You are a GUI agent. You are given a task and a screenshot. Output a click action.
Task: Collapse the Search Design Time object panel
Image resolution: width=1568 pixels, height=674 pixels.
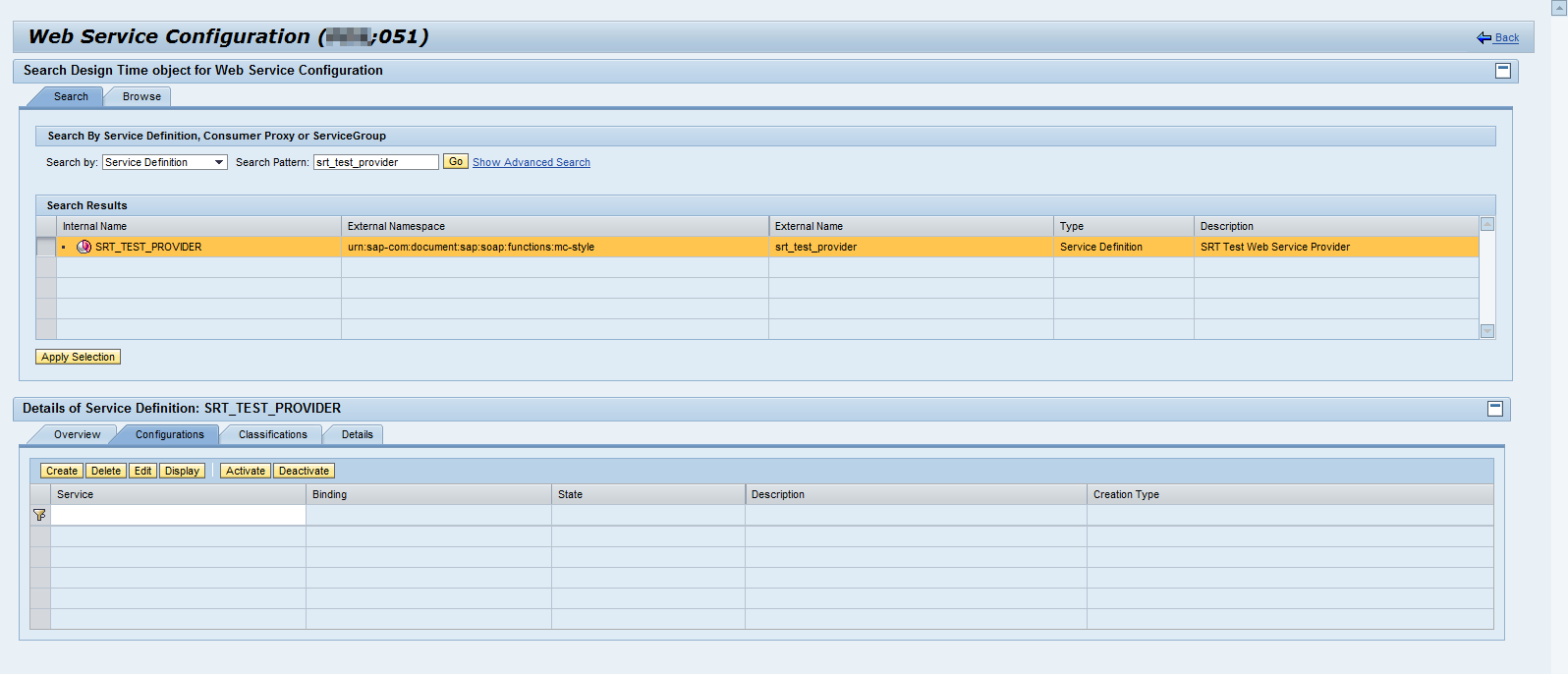(1503, 71)
